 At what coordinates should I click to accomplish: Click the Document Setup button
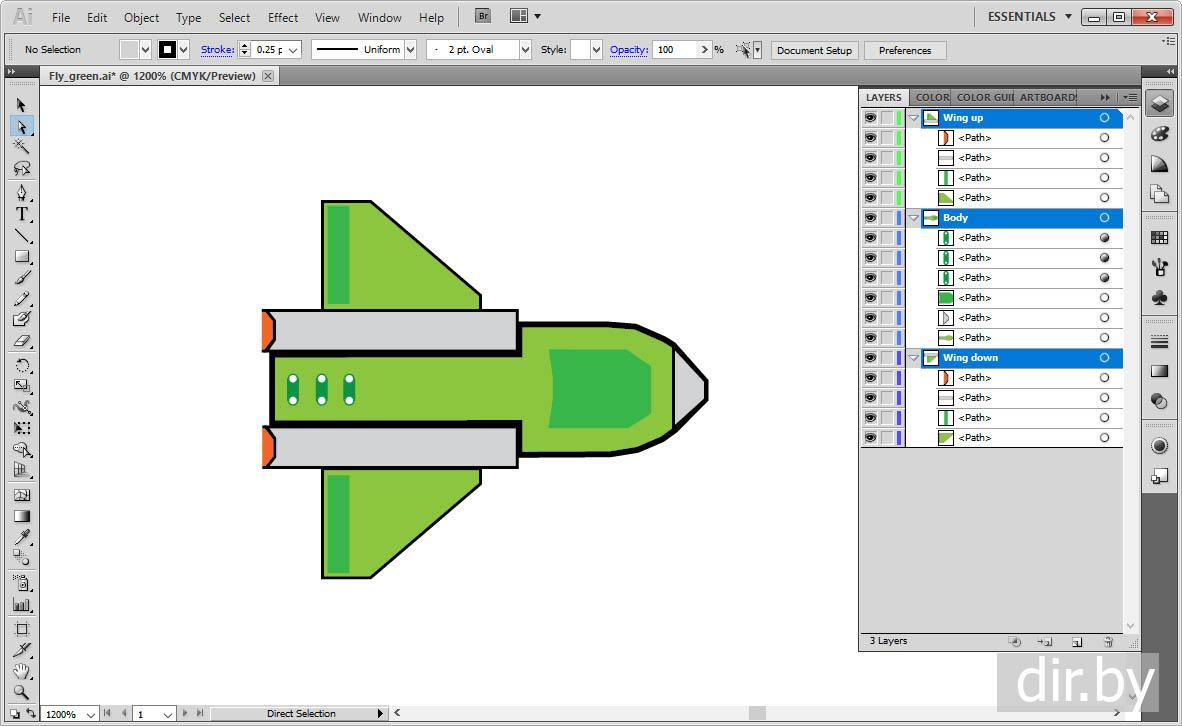click(814, 50)
